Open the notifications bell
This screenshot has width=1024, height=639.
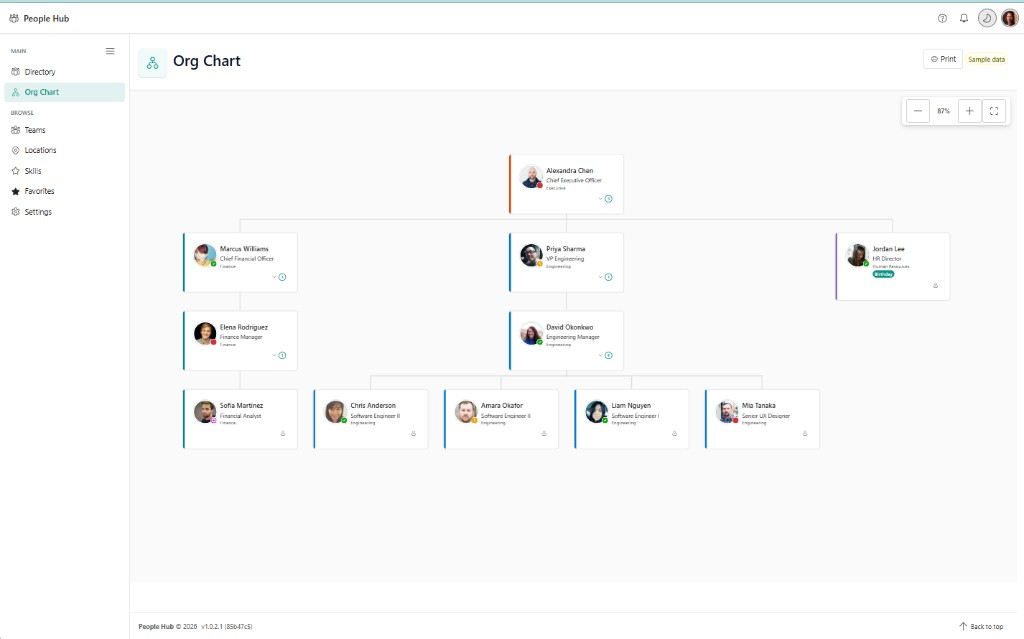(963, 18)
